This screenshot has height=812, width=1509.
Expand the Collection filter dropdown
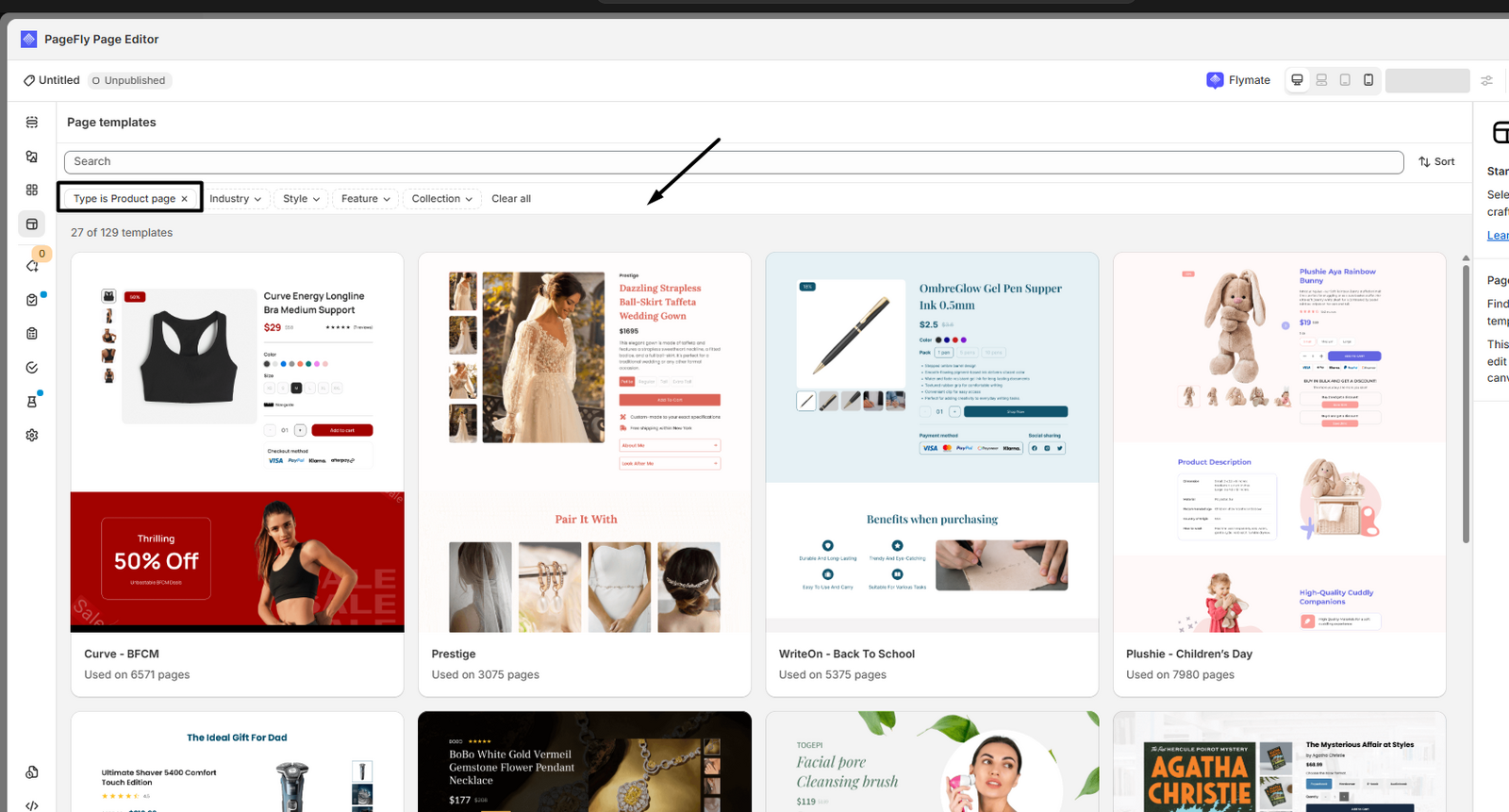tap(442, 199)
